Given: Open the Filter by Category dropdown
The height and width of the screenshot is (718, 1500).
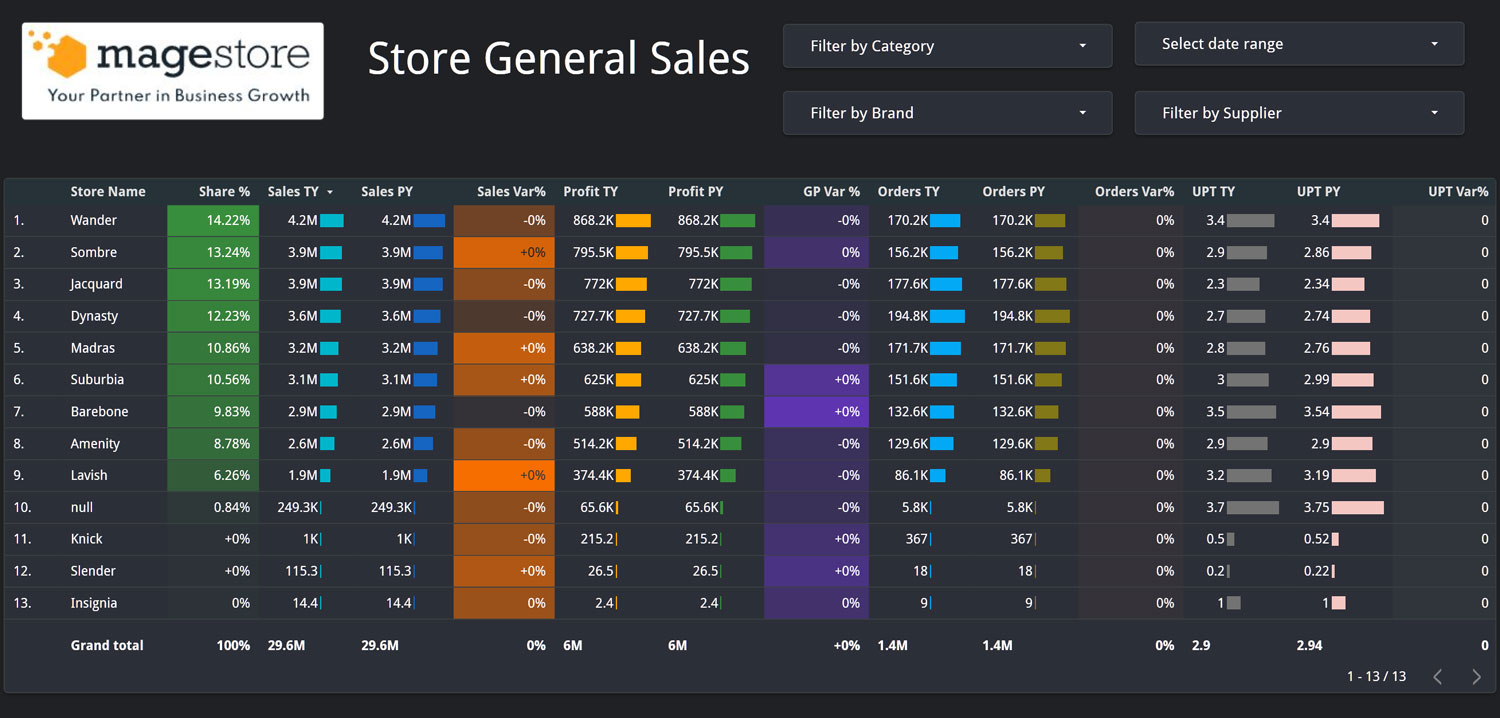Looking at the screenshot, I should click(947, 46).
